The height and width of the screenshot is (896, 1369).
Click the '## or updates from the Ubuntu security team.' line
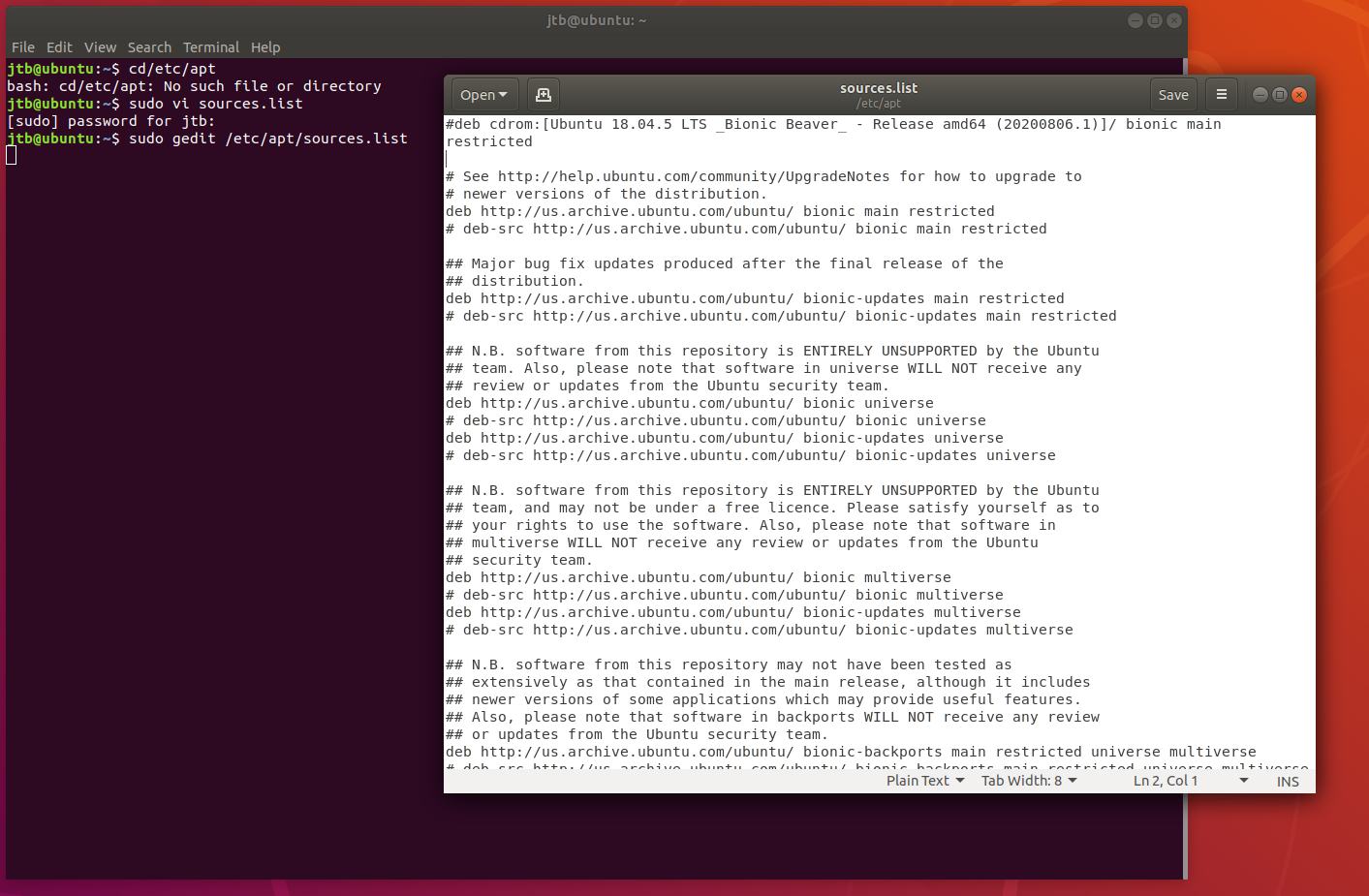[x=637, y=734]
